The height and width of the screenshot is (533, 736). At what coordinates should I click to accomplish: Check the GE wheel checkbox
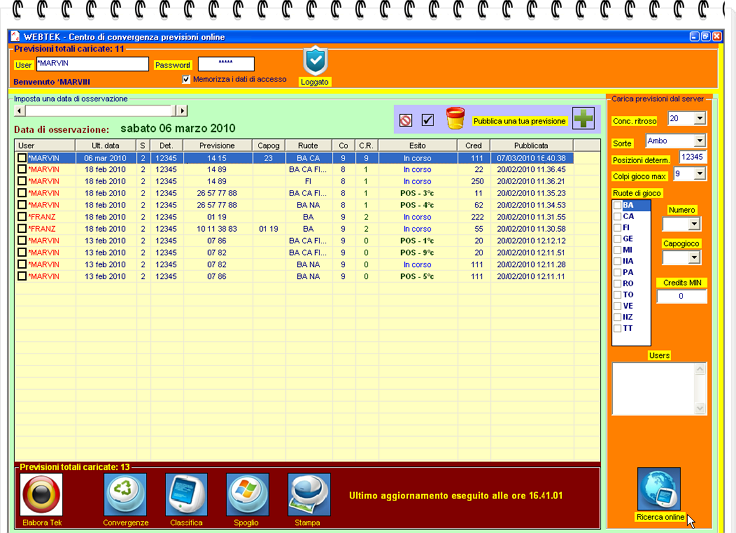[618, 239]
